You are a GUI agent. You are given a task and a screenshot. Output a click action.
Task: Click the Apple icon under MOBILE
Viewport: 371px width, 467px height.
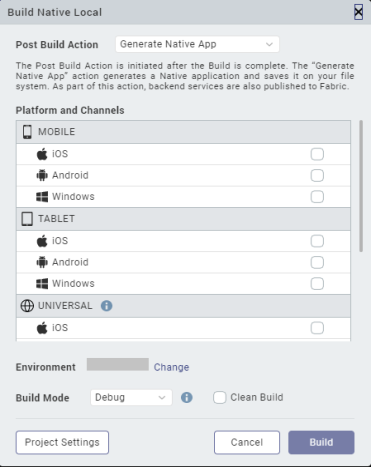click(42, 154)
